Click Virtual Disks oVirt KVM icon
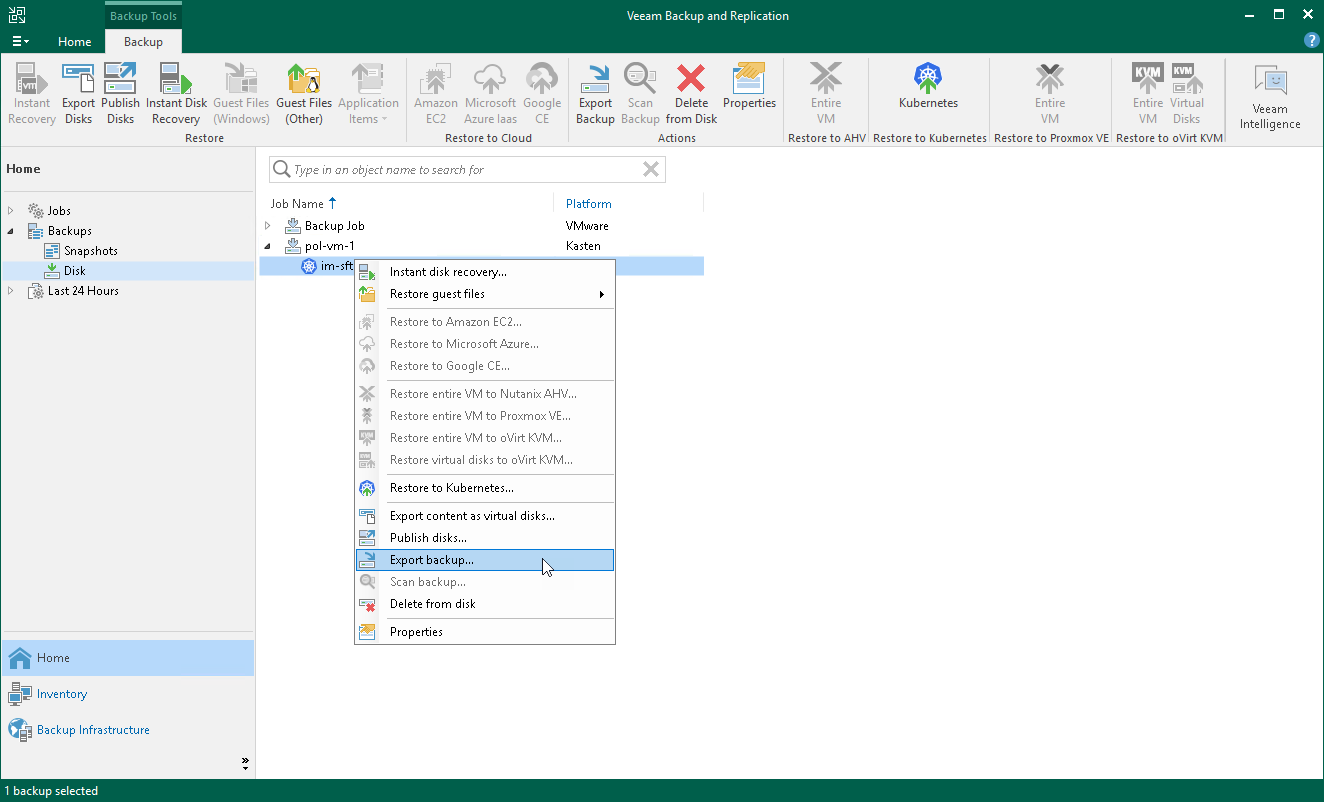This screenshot has height=802, width=1324. point(1187,94)
